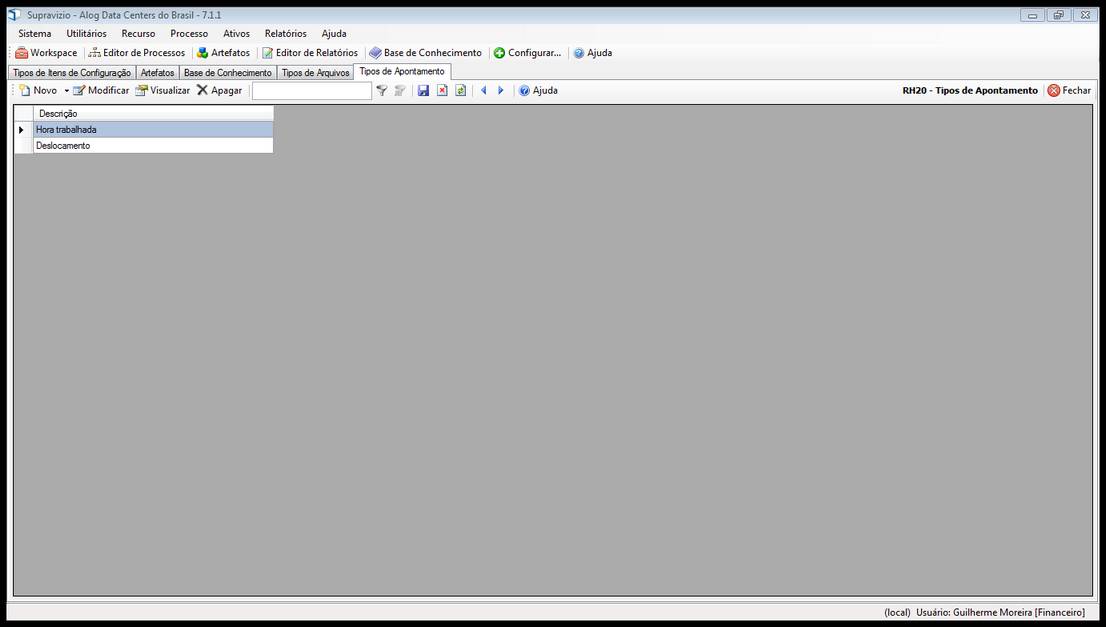Click the RH20 - Tipos de Apontamento title
The height and width of the screenshot is (627, 1106).
[x=970, y=90]
